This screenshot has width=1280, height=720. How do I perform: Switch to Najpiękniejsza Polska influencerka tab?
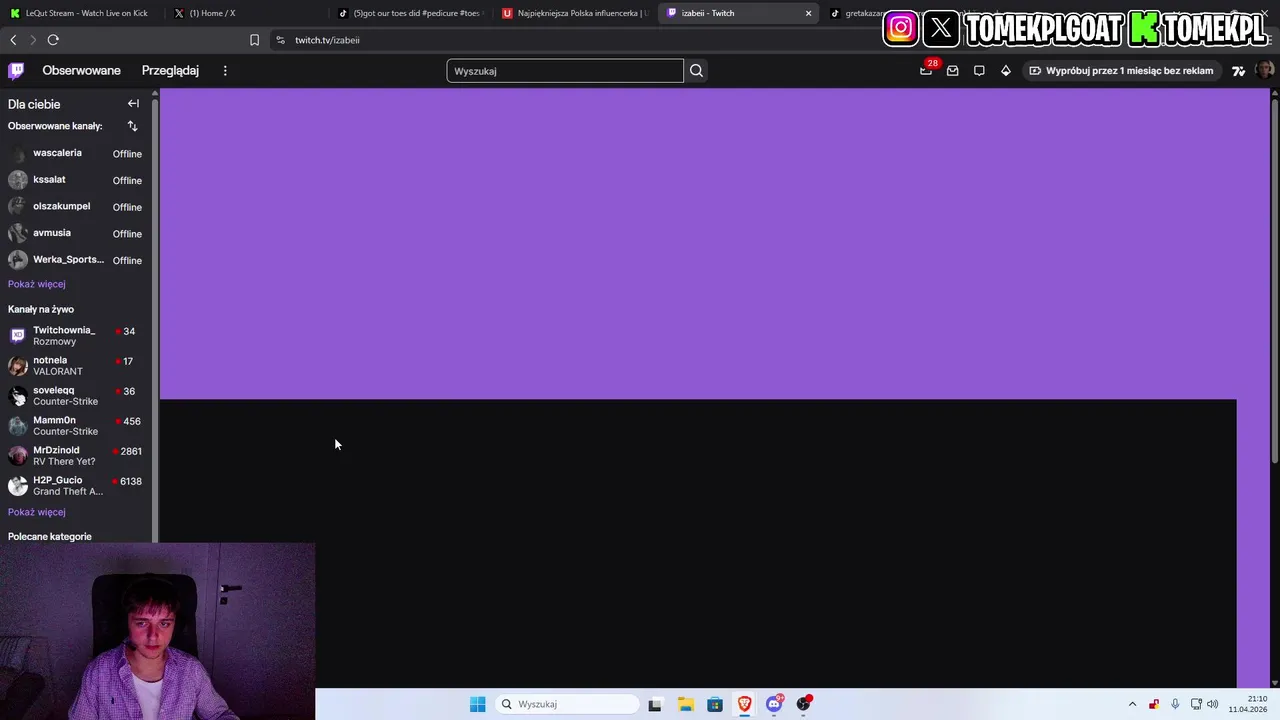pyautogui.click(x=576, y=13)
